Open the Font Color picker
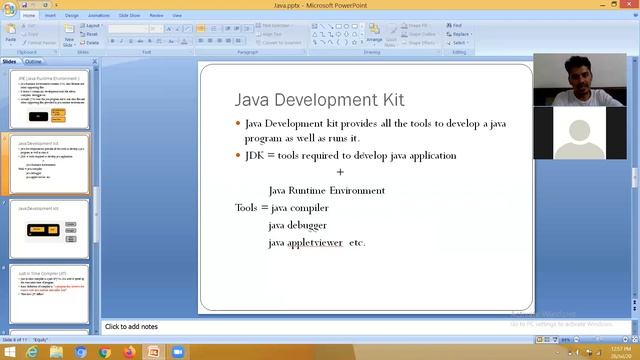 (184, 41)
